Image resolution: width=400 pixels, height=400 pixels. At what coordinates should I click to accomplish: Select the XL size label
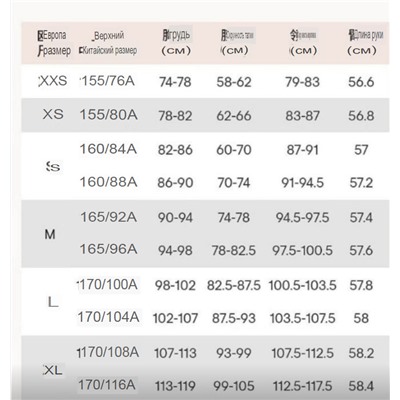pyautogui.click(x=53, y=370)
